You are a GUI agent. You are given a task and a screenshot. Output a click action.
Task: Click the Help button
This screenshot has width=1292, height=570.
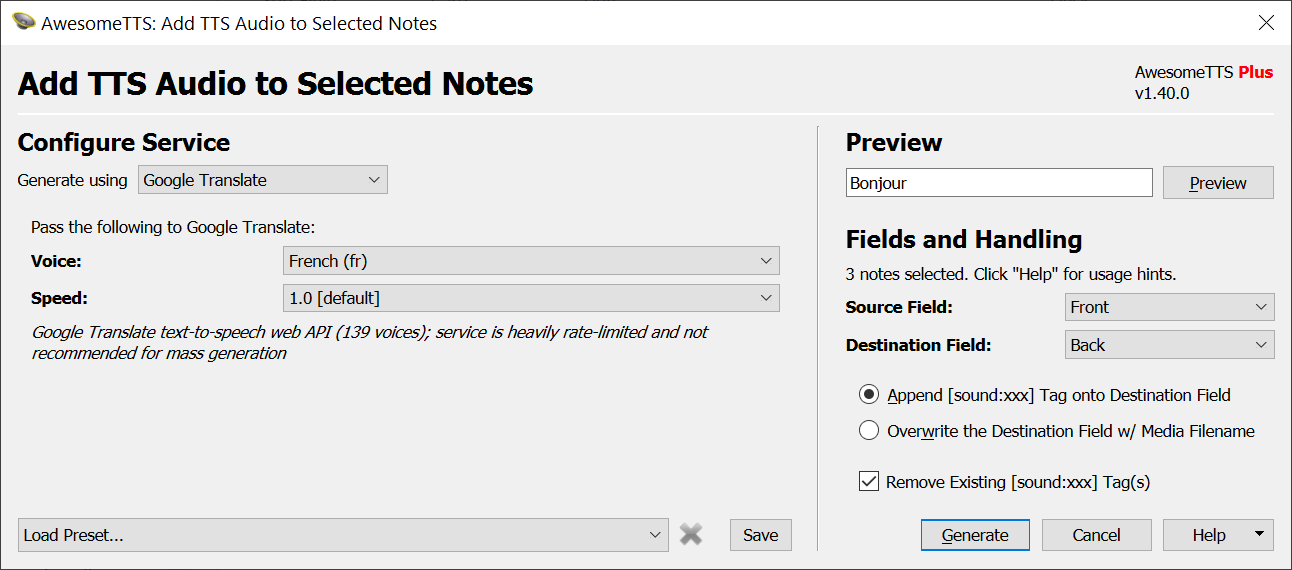1208,535
